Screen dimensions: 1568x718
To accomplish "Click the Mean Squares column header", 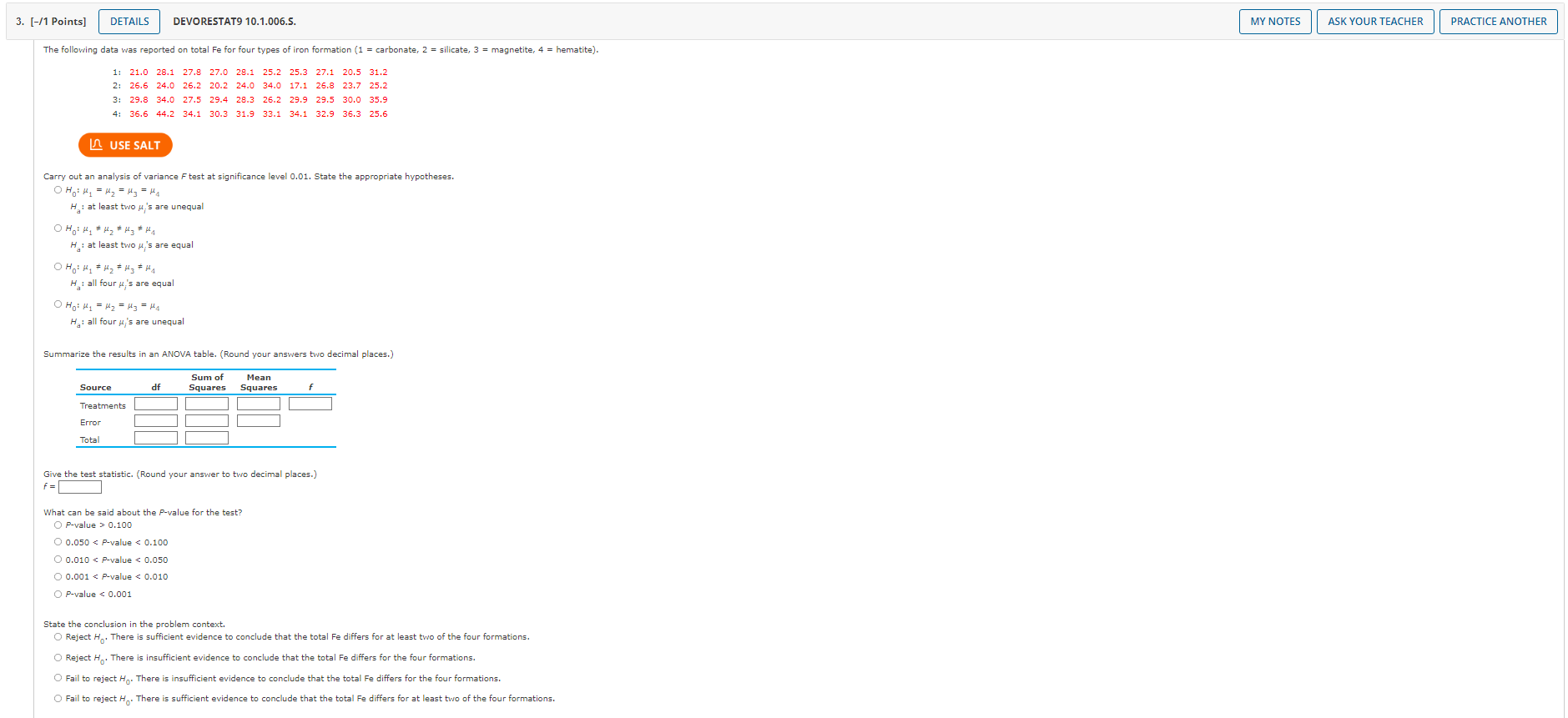I will click(x=259, y=383).
